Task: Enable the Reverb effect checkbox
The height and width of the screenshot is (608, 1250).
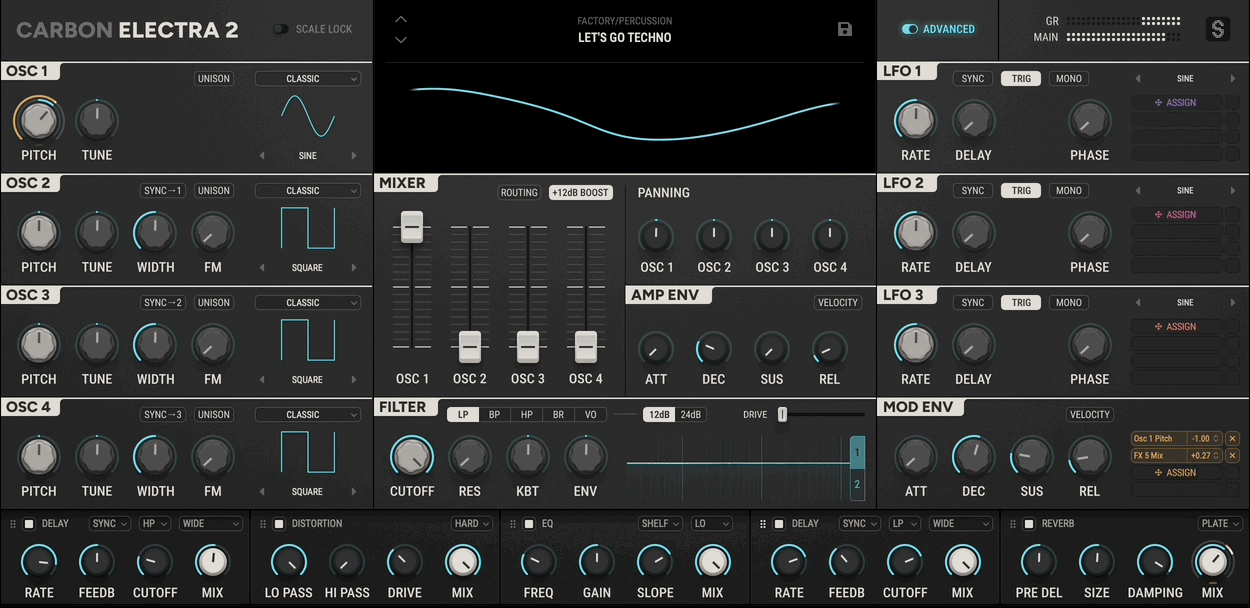Action: pyautogui.click(x=1029, y=524)
